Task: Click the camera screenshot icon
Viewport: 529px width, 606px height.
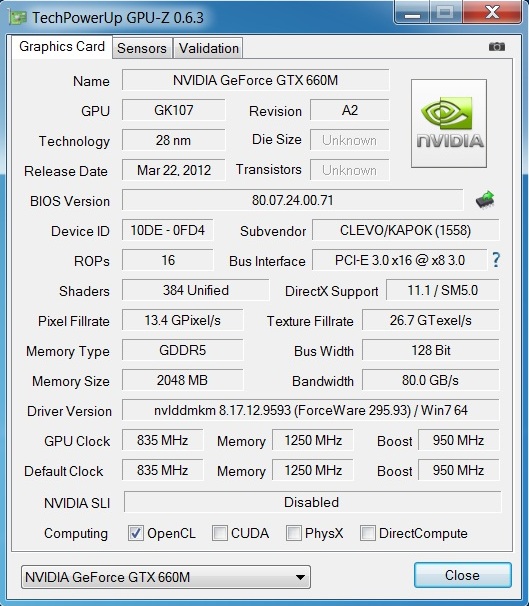Action: pos(497,47)
